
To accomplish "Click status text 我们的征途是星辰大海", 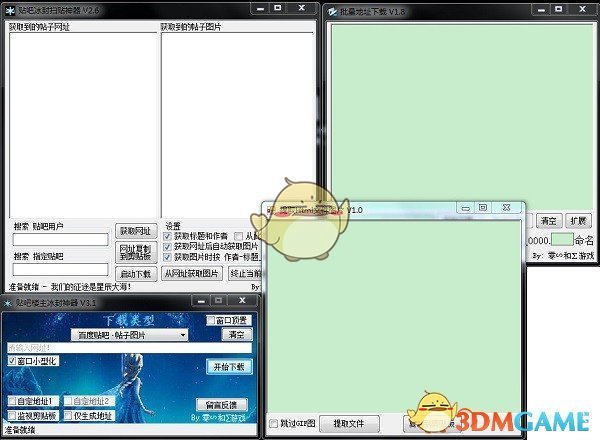I will pyautogui.click(x=91, y=287).
